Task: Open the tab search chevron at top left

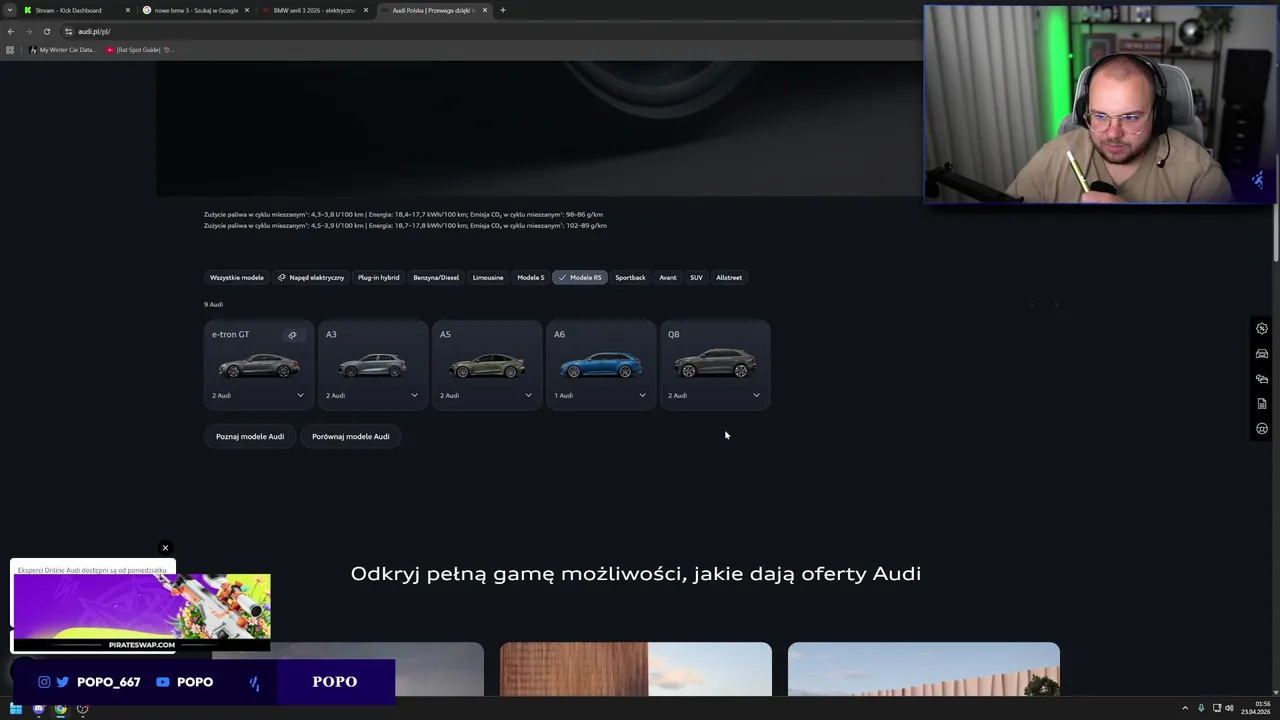Action: click(10, 10)
